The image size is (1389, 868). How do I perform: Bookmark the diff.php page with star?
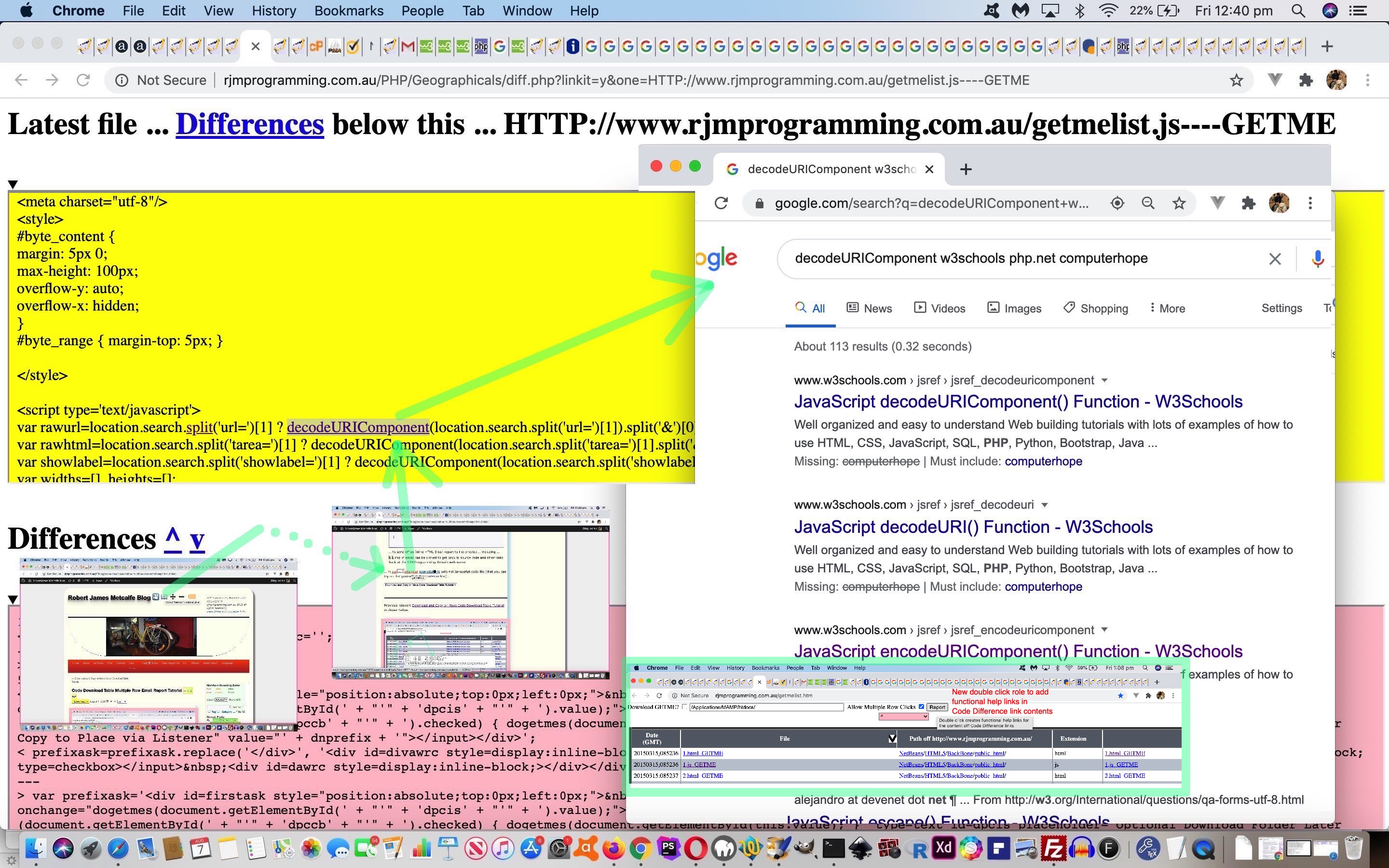1236,81
